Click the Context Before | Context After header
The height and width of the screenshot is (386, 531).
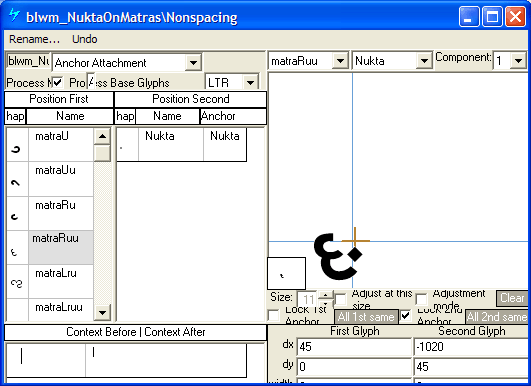point(135,332)
